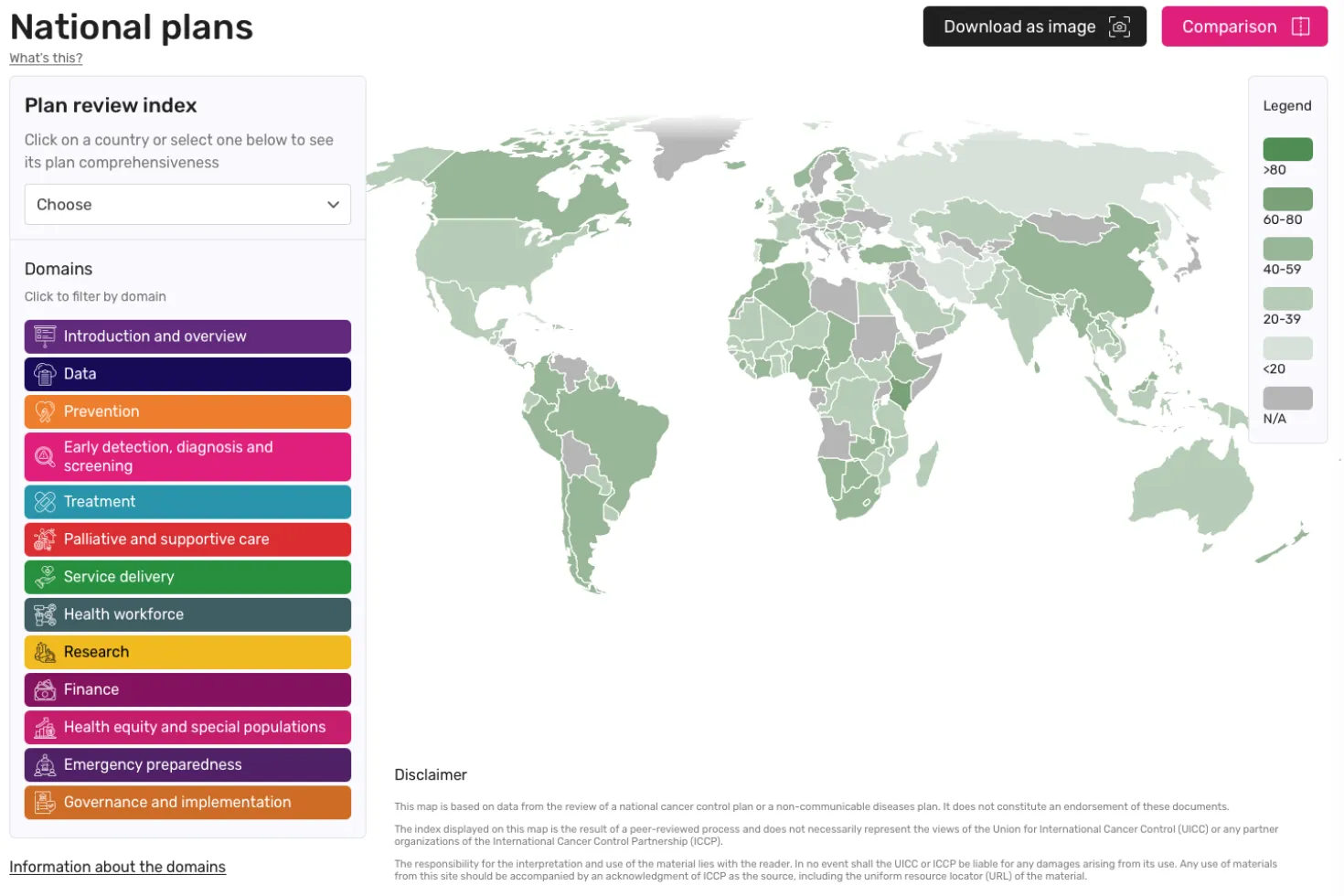
Task: Click the Early detection magnifier icon
Action: 45,456
